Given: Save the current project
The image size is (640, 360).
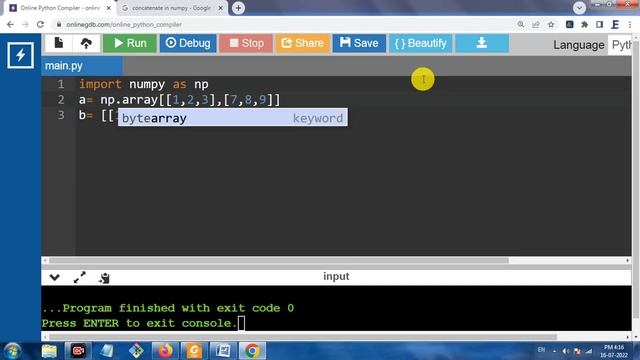Looking at the screenshot, I should pyautogui.click(x=359, y=43).
